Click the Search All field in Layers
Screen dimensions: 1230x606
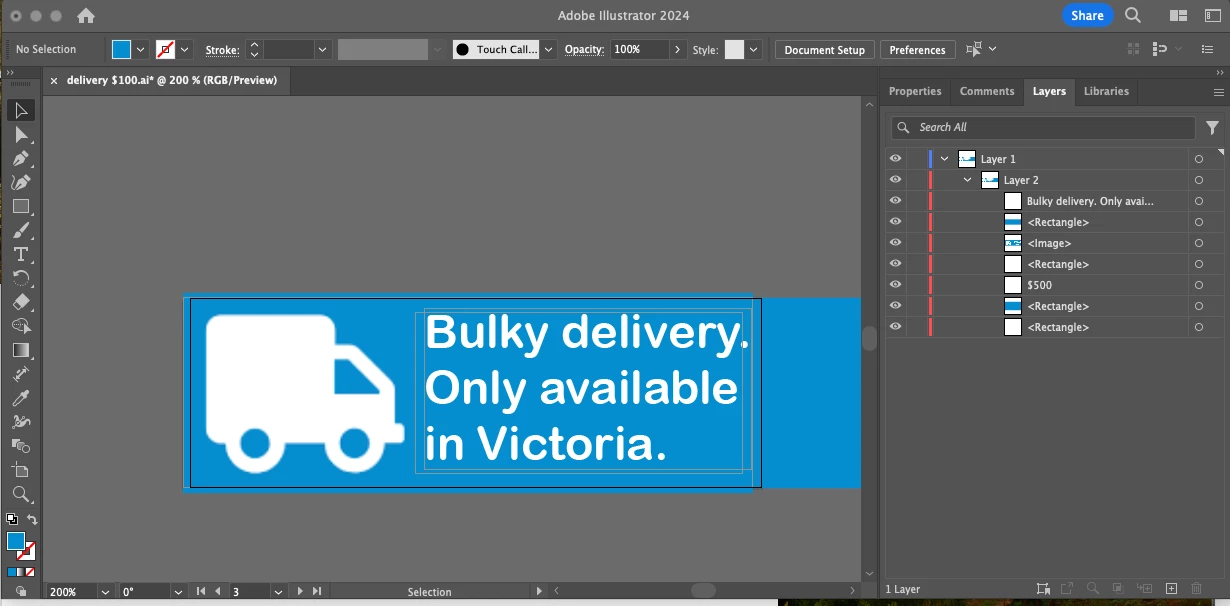tap(1043, 127)
